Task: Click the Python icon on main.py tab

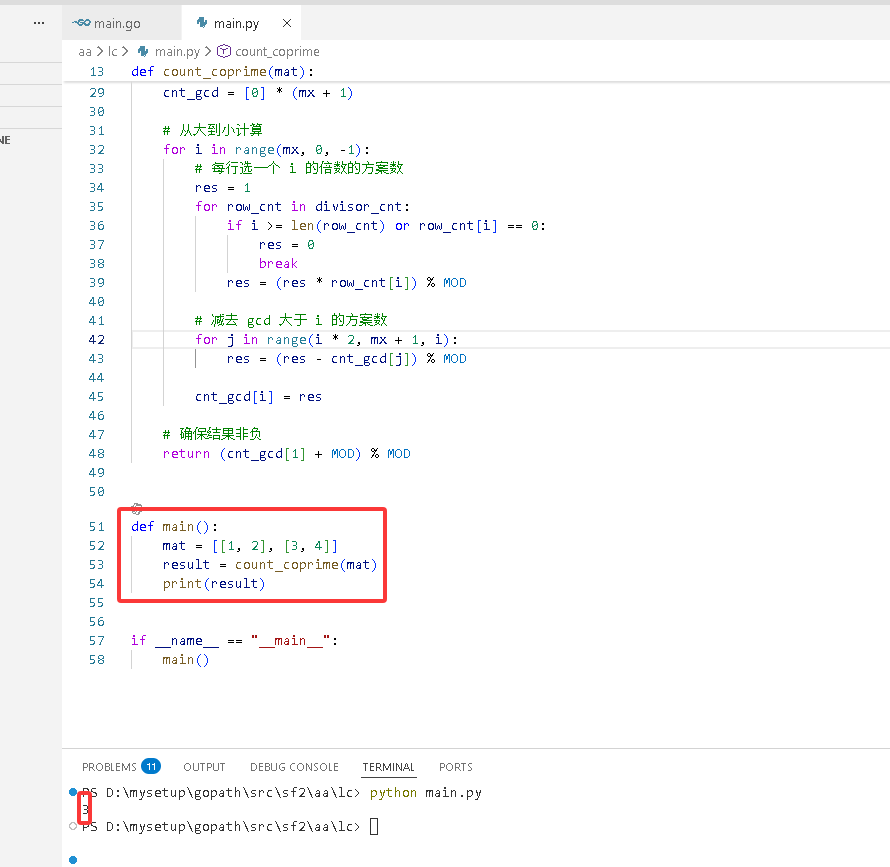Action: point(202,23)
